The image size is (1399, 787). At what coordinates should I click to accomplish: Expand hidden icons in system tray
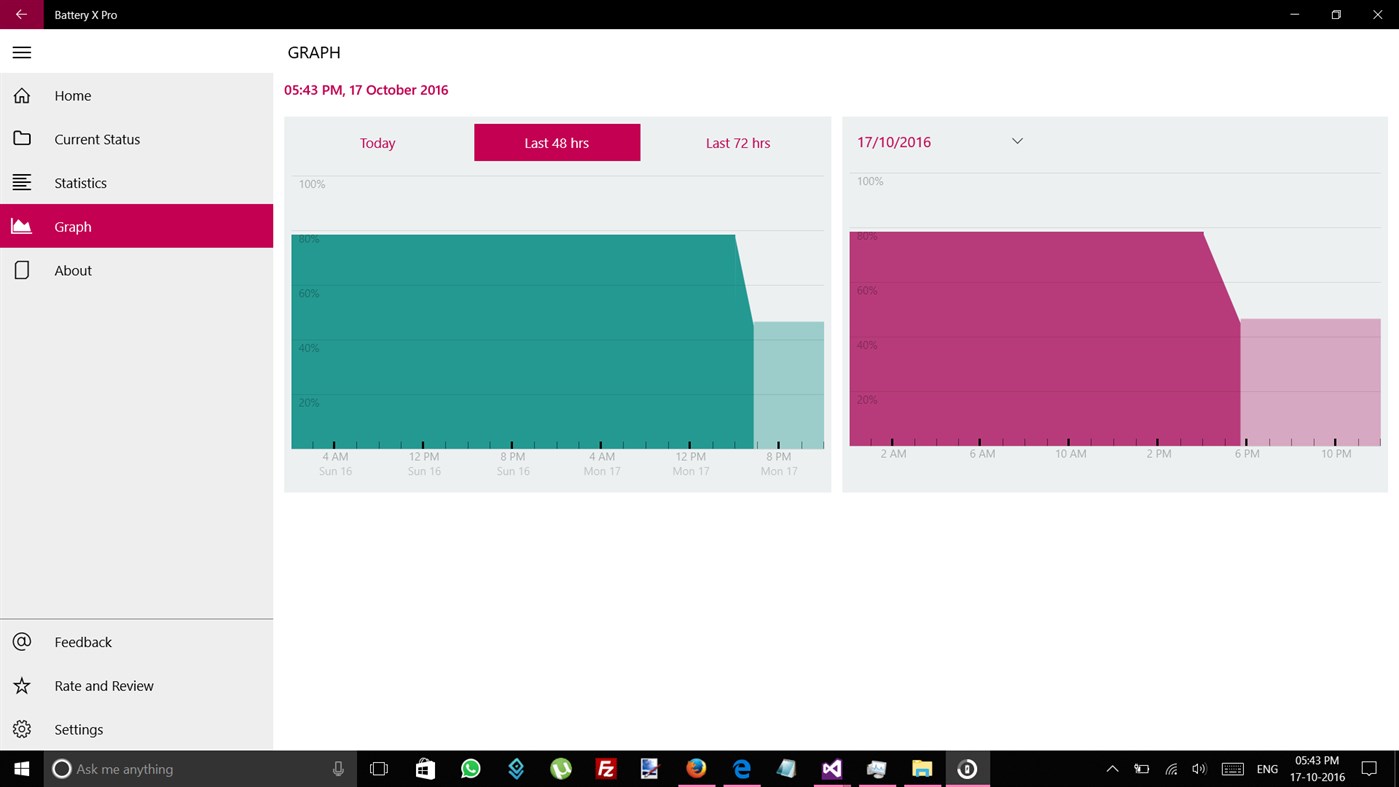pyautogui.click(x=1111, y=769)
